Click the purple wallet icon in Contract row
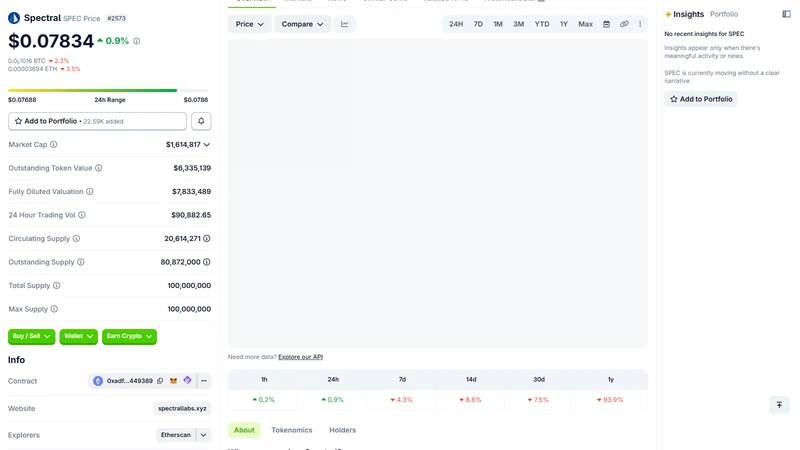 187,380
